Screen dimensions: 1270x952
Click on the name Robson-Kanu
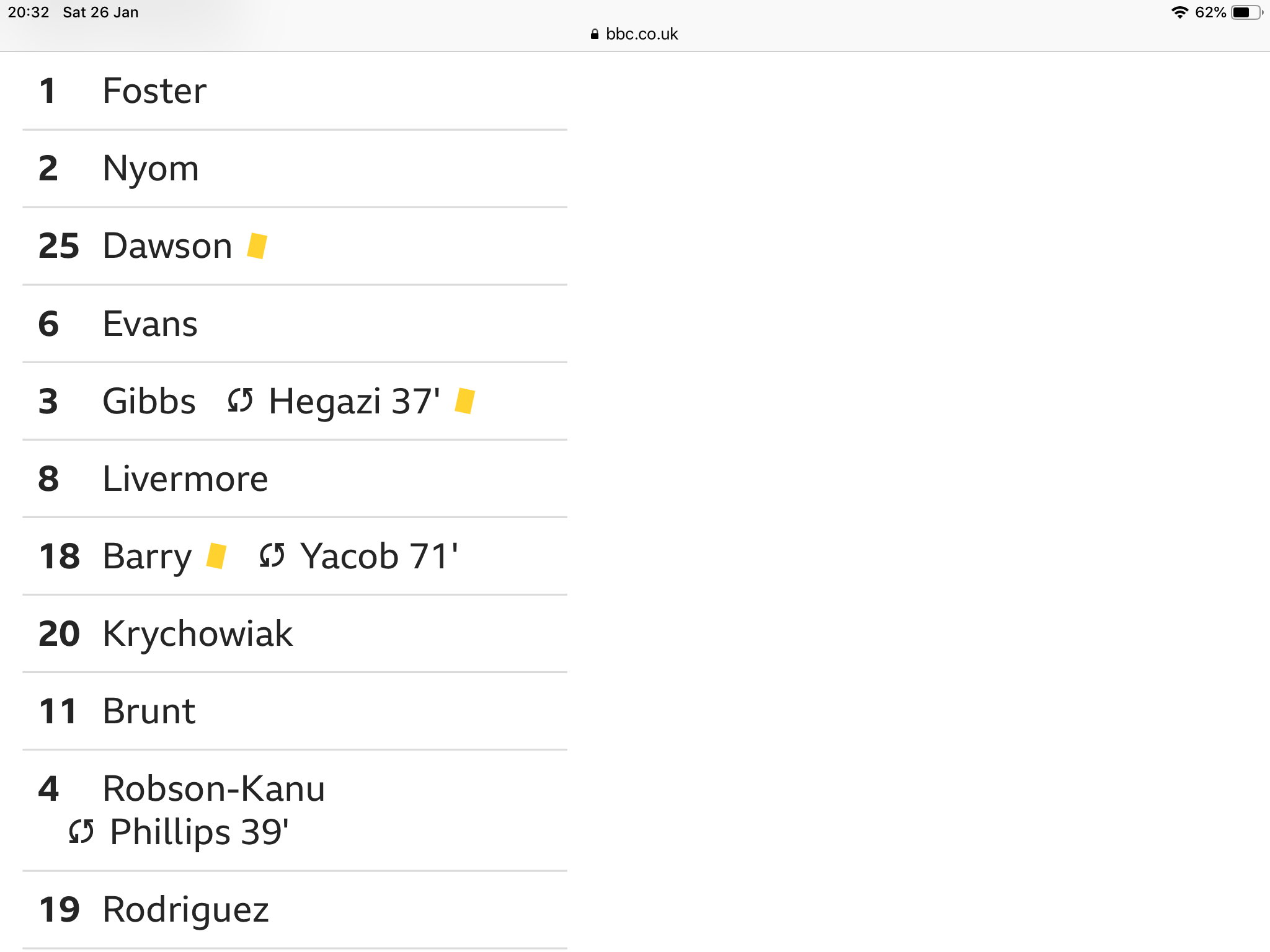214,788
